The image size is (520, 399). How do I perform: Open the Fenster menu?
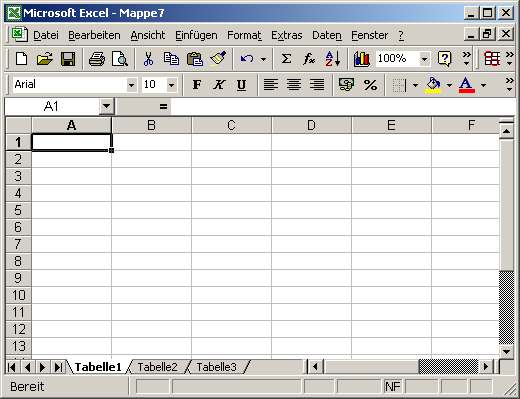click(x=370, y=35)
